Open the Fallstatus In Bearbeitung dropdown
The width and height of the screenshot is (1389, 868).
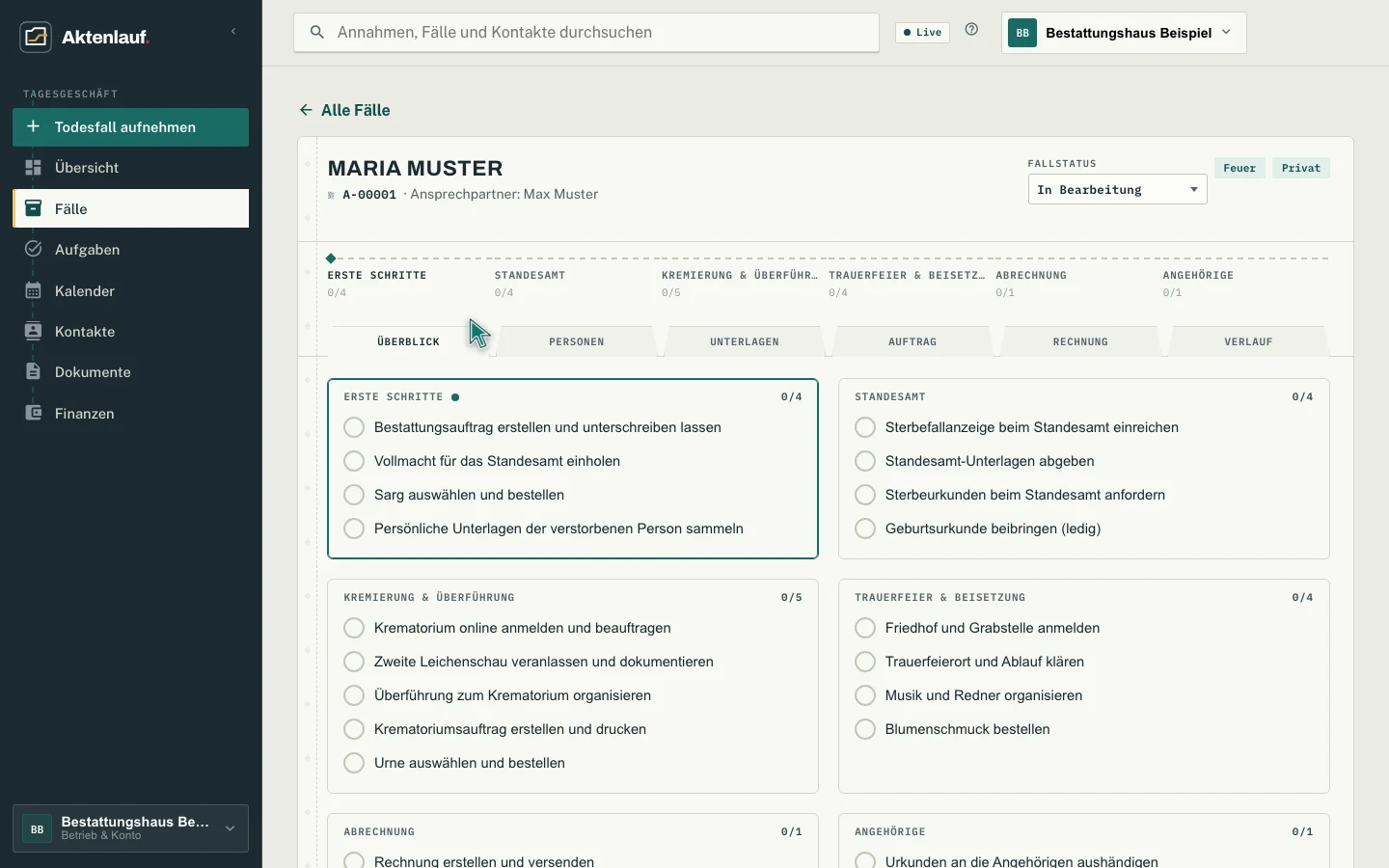(1117, 190)
